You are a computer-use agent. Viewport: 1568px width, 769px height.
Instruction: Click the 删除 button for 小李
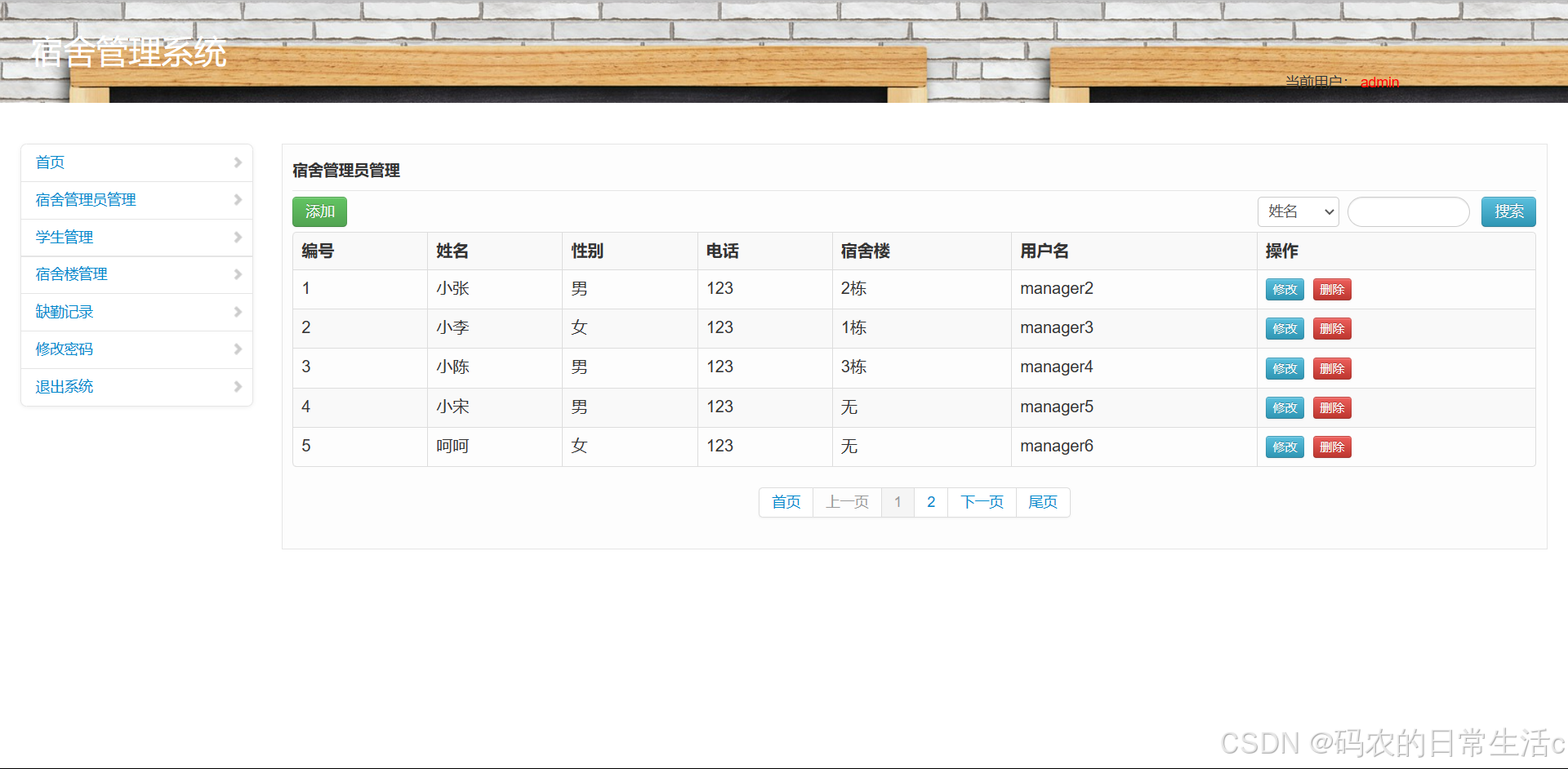pyautogui.click(x=1331, y=328)
